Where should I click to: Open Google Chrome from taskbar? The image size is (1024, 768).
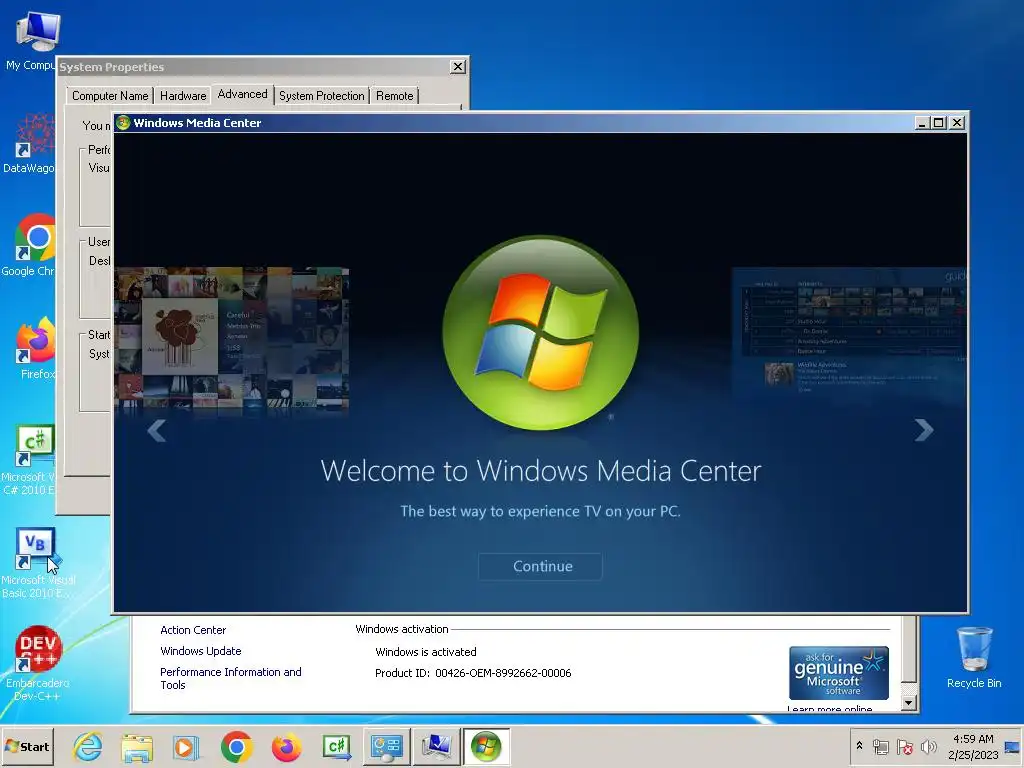click(236, 746)
